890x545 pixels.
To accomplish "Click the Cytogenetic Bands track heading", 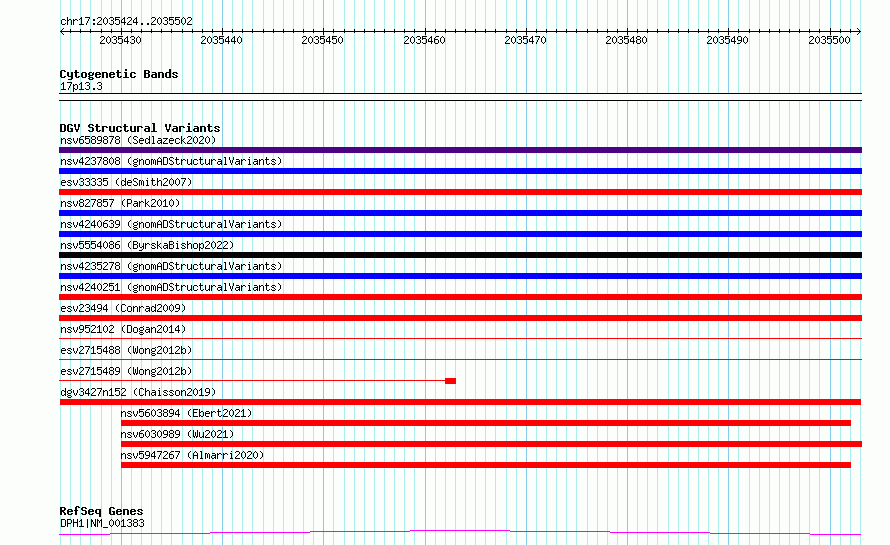I will click(x=119, y=74).
